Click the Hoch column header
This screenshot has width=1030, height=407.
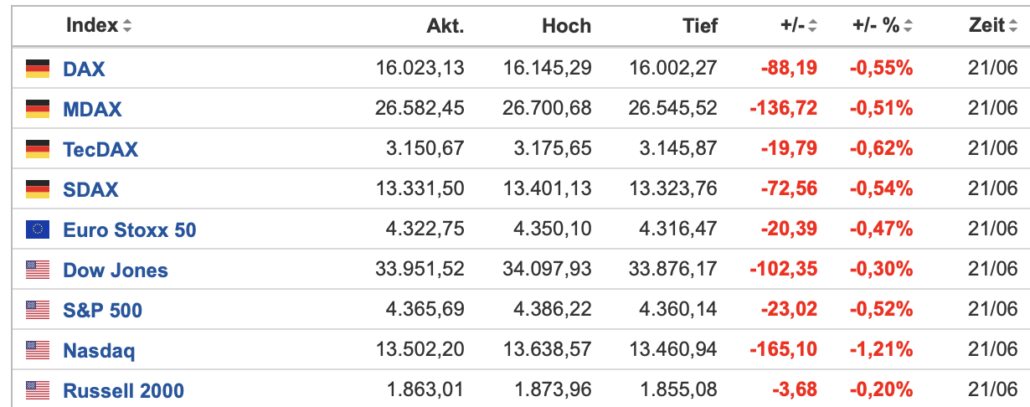[x=566, y=26]
